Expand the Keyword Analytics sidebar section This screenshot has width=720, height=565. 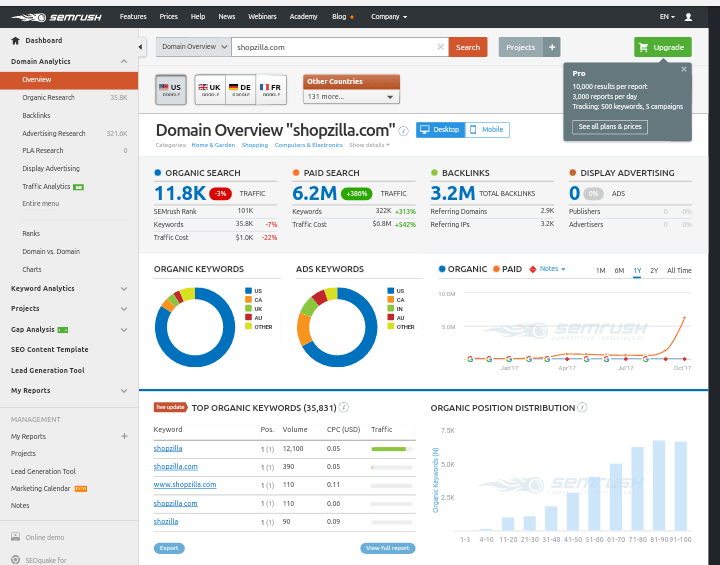pos(124,289)
